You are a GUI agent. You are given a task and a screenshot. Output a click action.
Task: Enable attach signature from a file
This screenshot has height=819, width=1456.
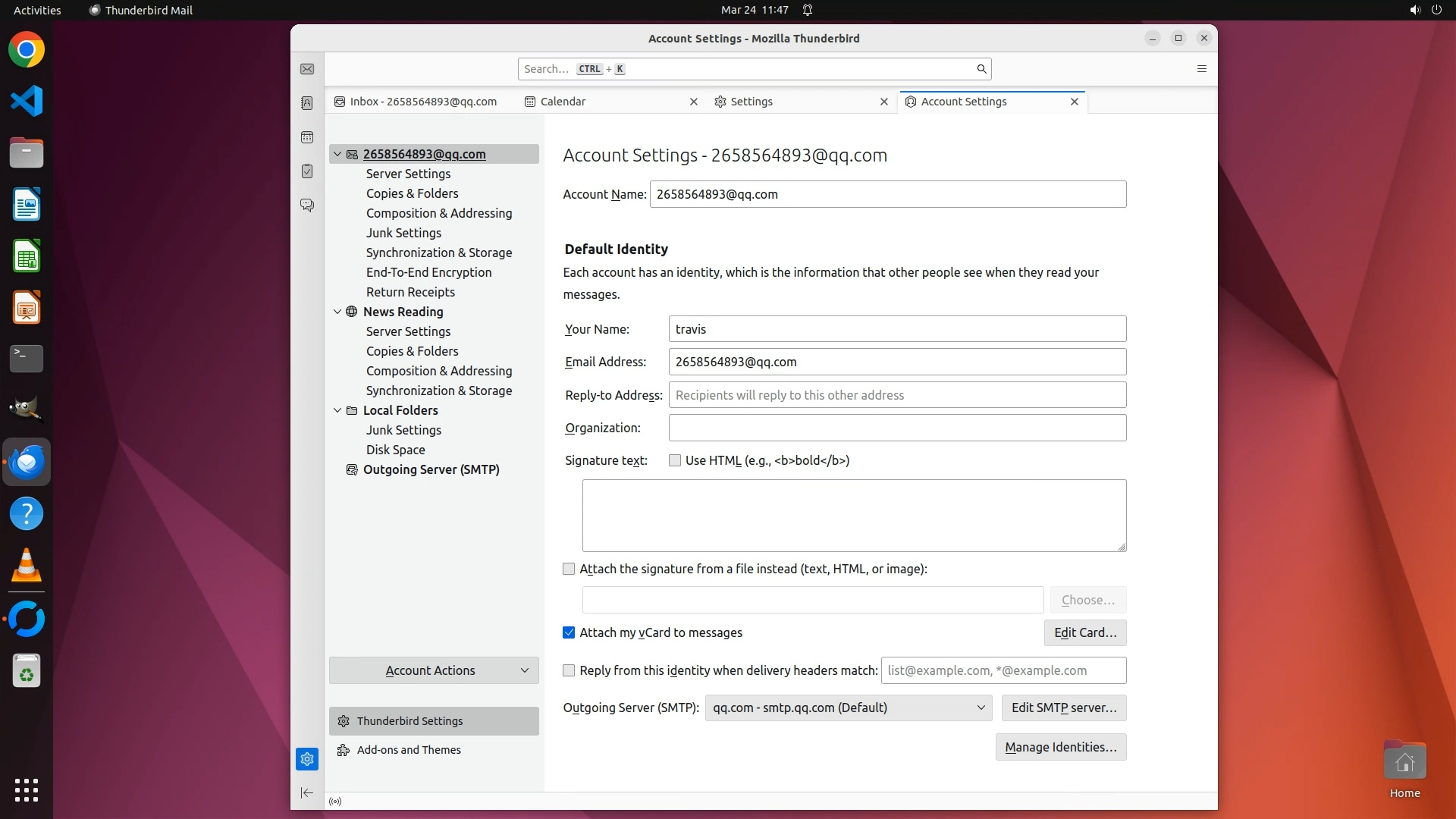(569, 569)
